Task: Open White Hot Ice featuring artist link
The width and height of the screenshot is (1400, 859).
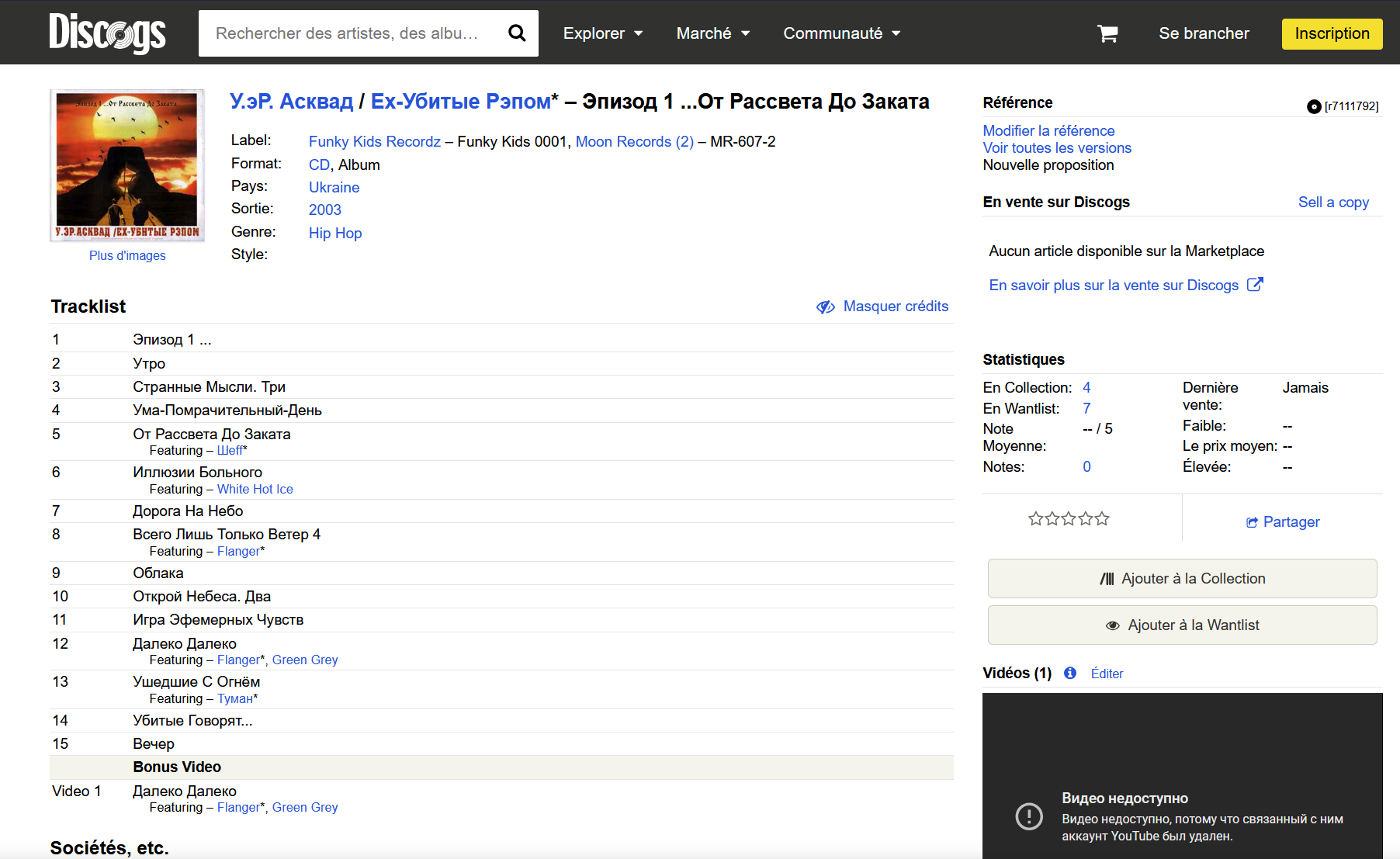Action: click(x=255, y=489)
